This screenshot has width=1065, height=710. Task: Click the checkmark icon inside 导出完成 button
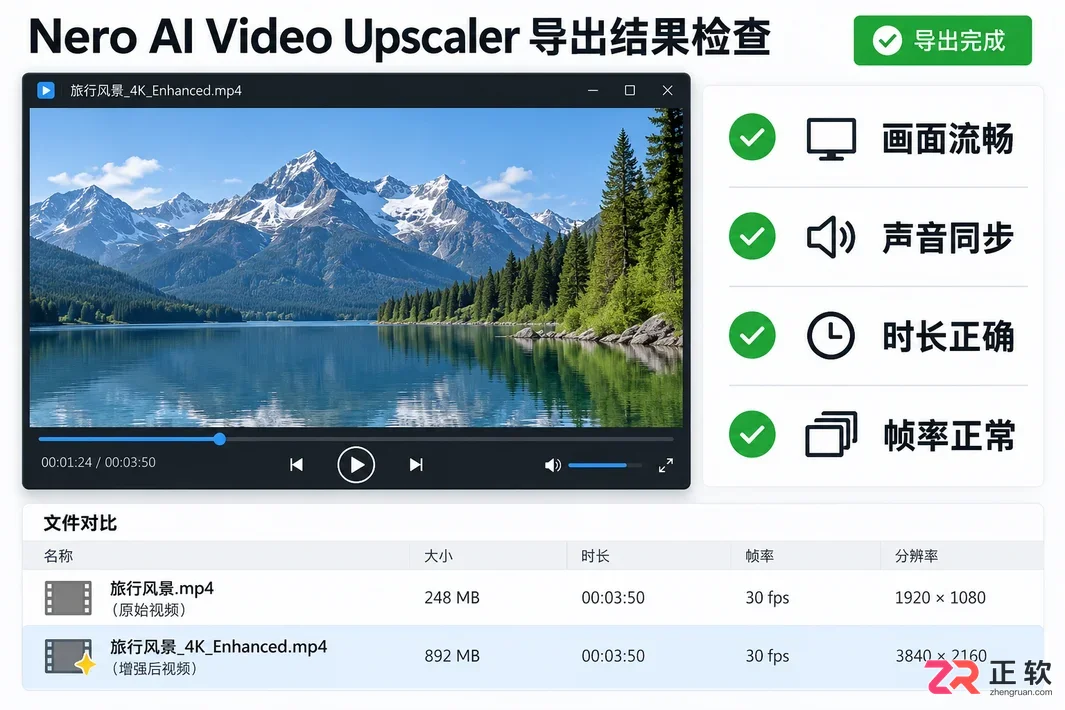pos(887,41)
